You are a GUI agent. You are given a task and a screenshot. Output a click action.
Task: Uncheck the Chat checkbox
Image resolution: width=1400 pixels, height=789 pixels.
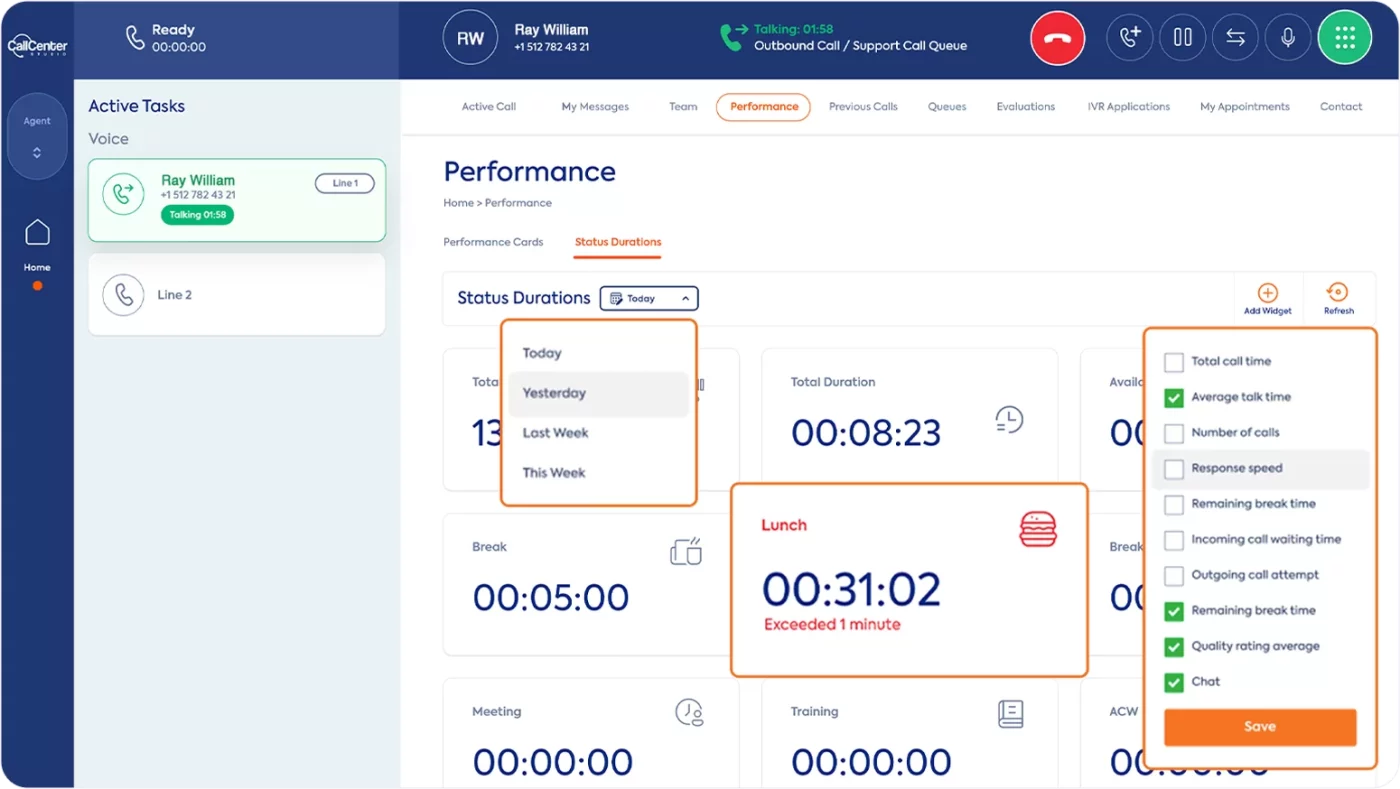pyautogui.click(x=1174, y=682)
